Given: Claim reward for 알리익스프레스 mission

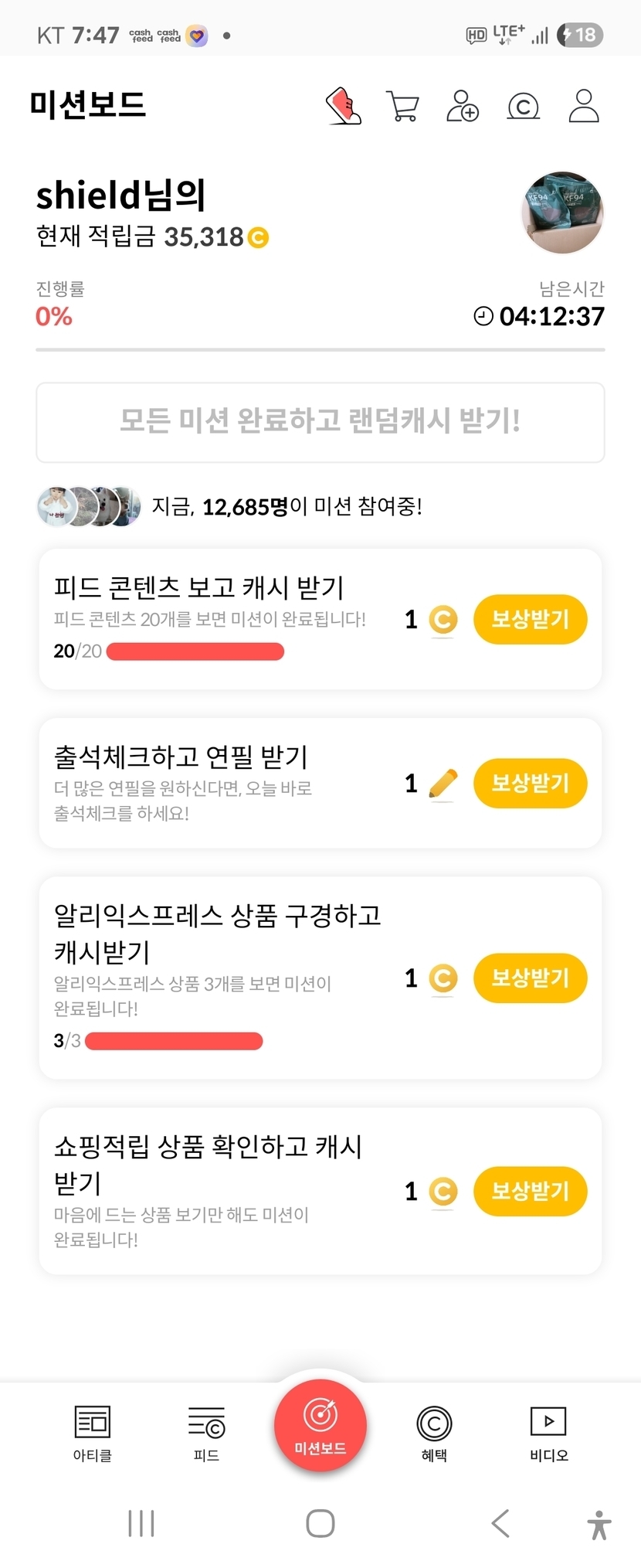Looking at the screenshot, I should (530, 978).
